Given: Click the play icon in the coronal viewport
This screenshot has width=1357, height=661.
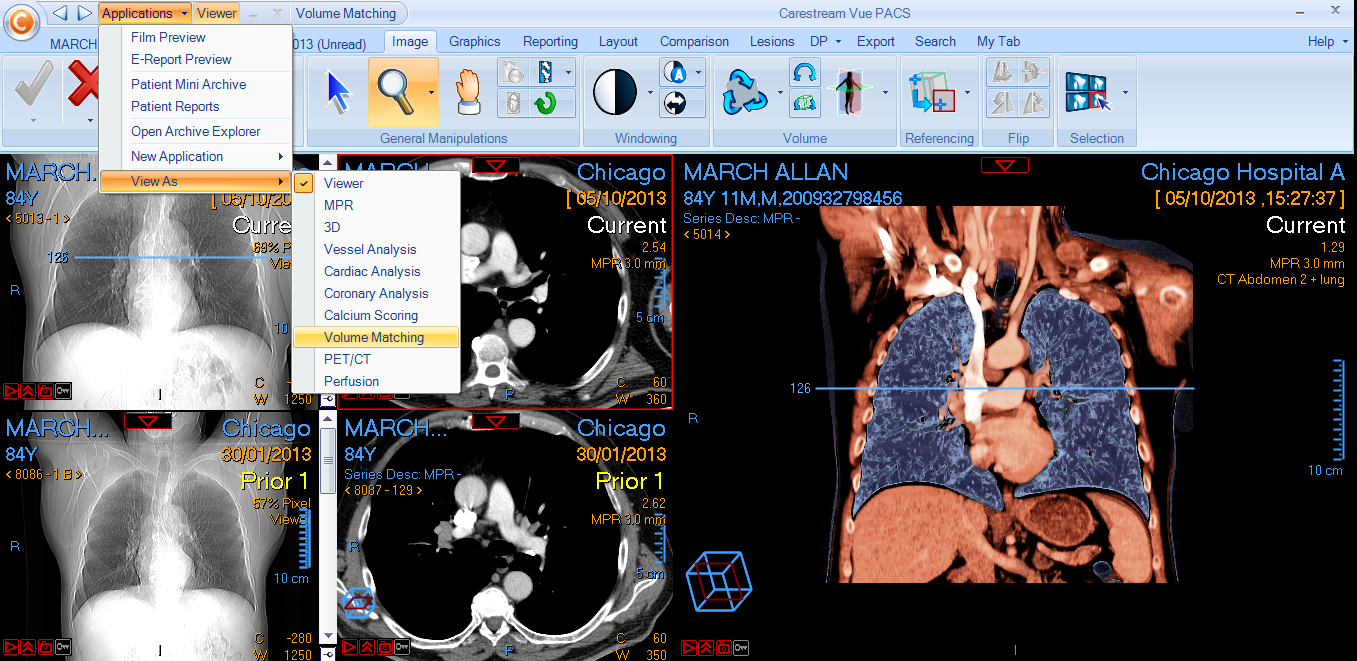Looking at the screenshot, I should tap(688, 648).
